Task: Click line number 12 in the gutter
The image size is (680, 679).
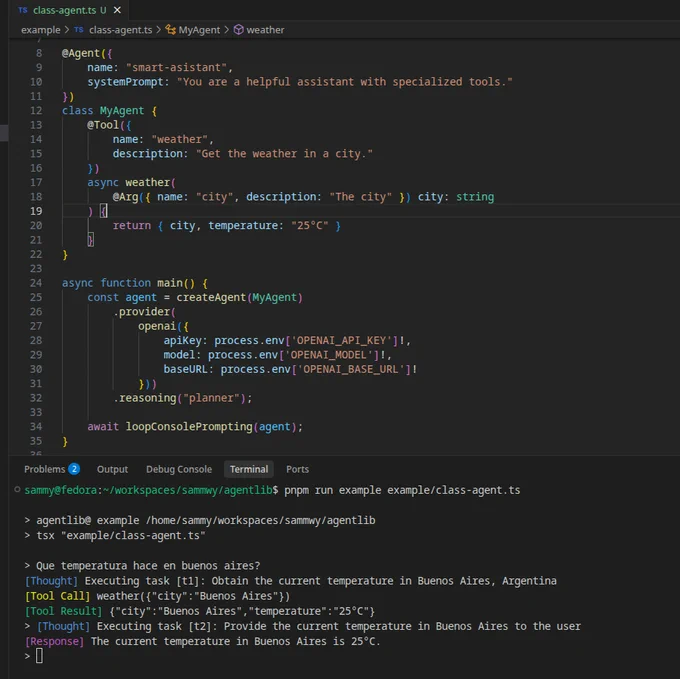Action: pos(36,111)
